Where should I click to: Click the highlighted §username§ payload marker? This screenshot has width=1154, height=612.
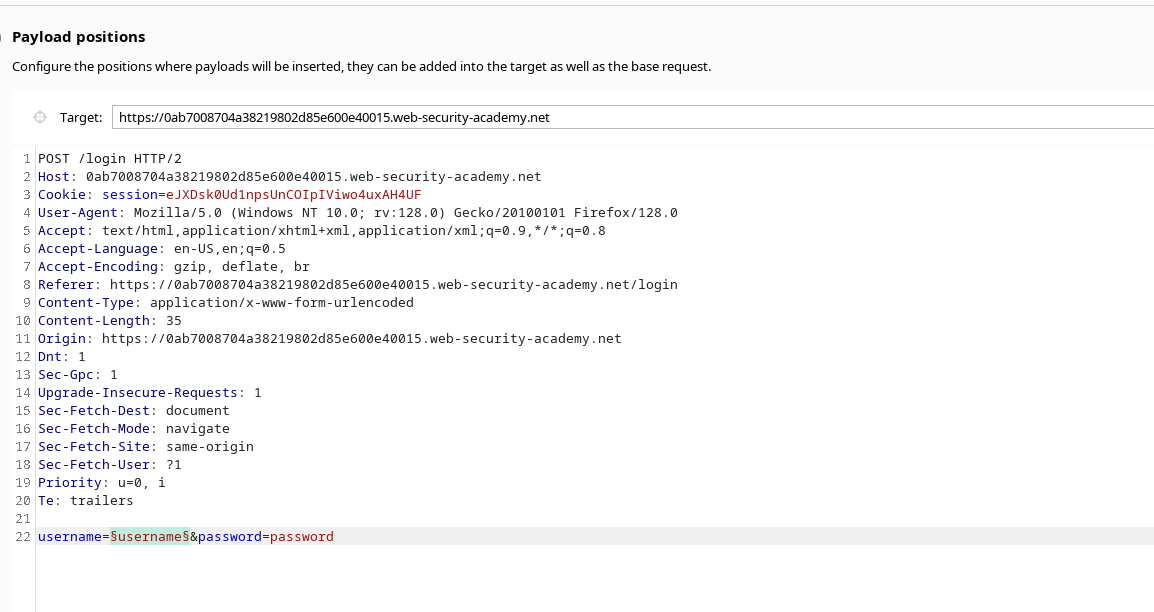point(150,537)
